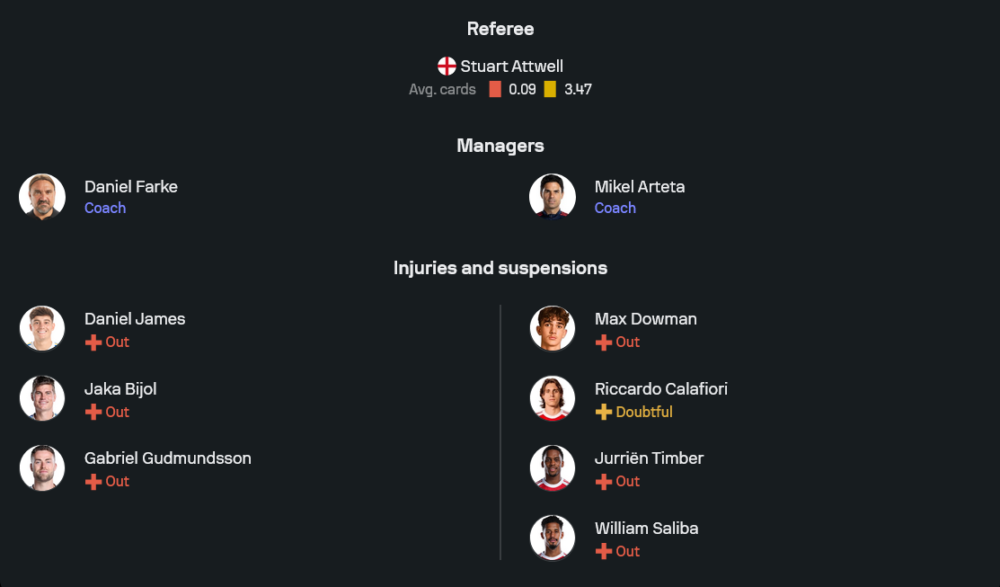This screenshot has width=1000, height=587.
Task: Go to Daniel James's player page
Action: pyautogui.click(x=134, y=319)
